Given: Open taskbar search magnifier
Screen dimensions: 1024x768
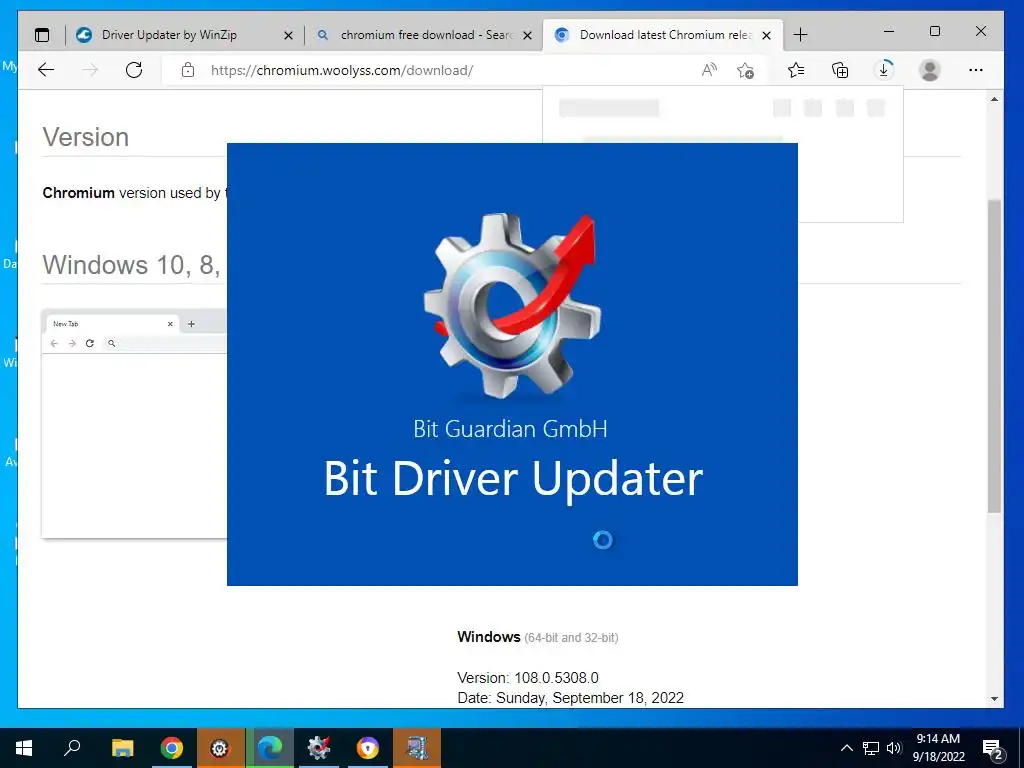Looking at the screenshot, I should [x=72, y=748].
